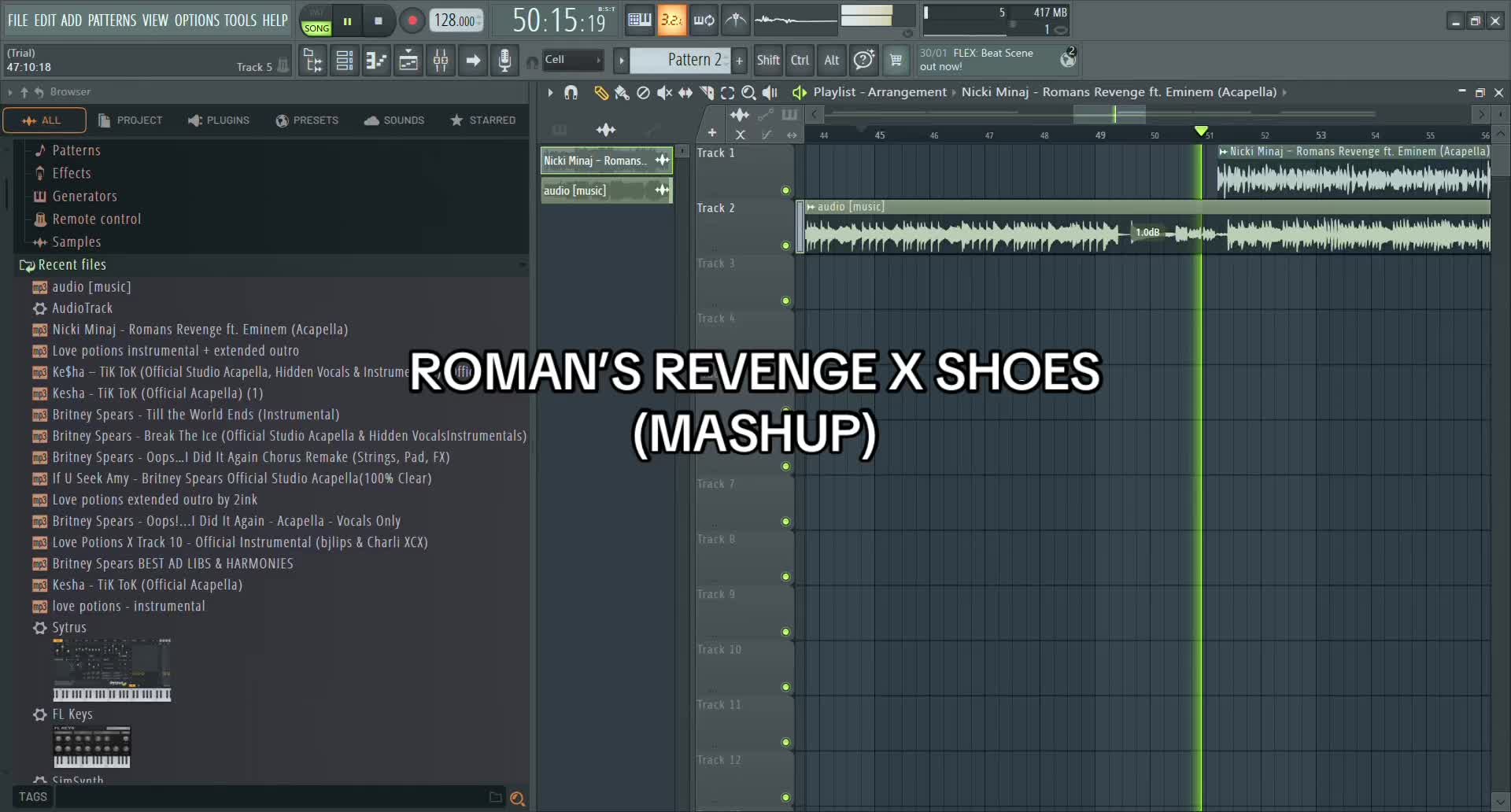1511x812 pixels.
Task: Open the TOOLS menu
Action: pyautogui.click(x=240, y=20)
